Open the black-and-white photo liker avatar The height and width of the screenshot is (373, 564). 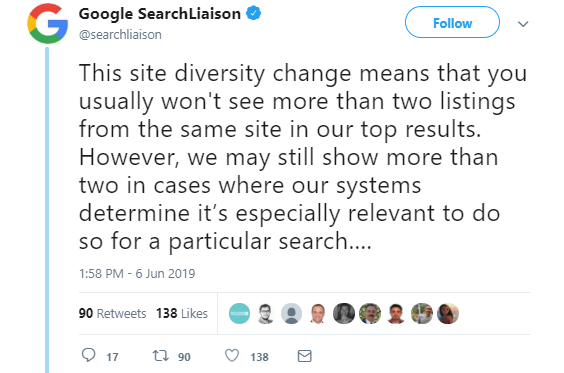tap(344, 313)
